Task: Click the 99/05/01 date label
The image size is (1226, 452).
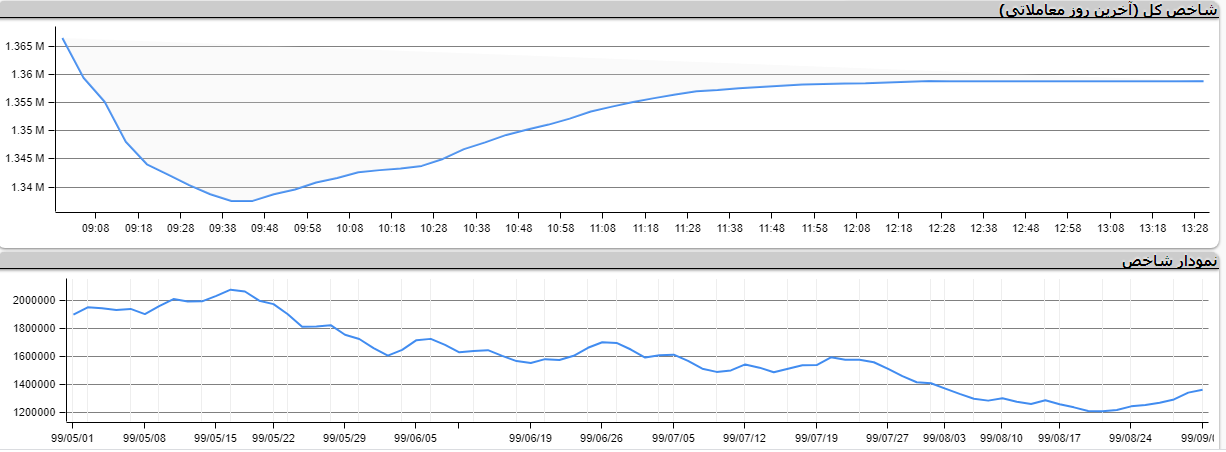Action: pyautogui.click(x=73, y=438)
